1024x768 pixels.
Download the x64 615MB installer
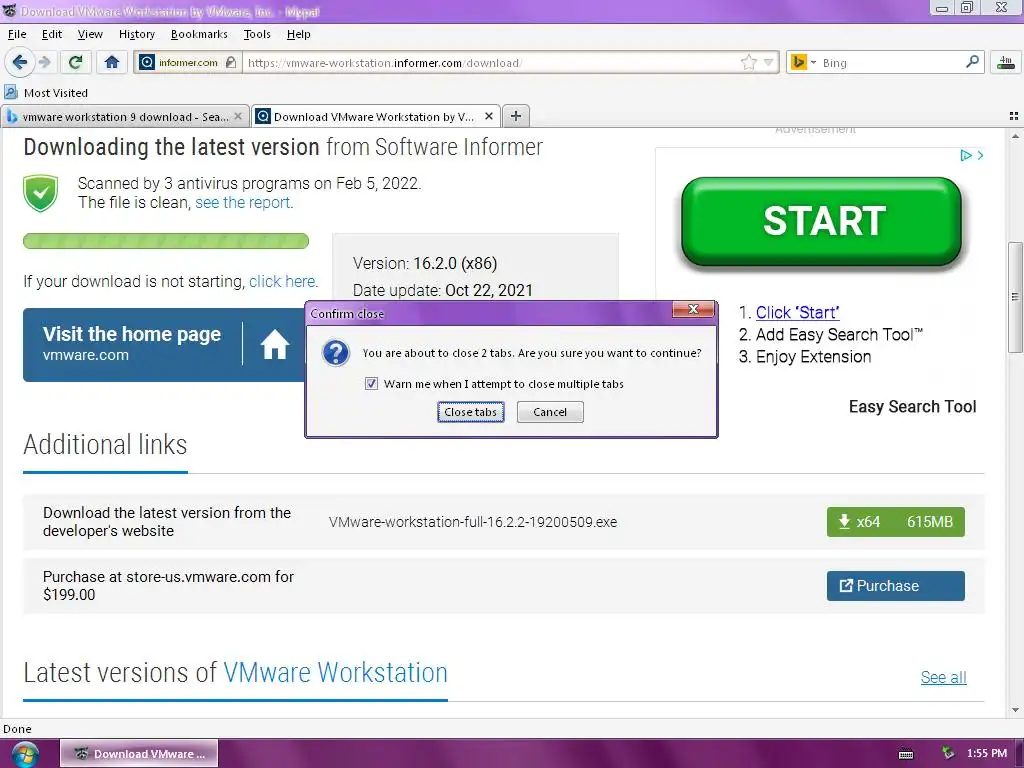click(895, 522)
